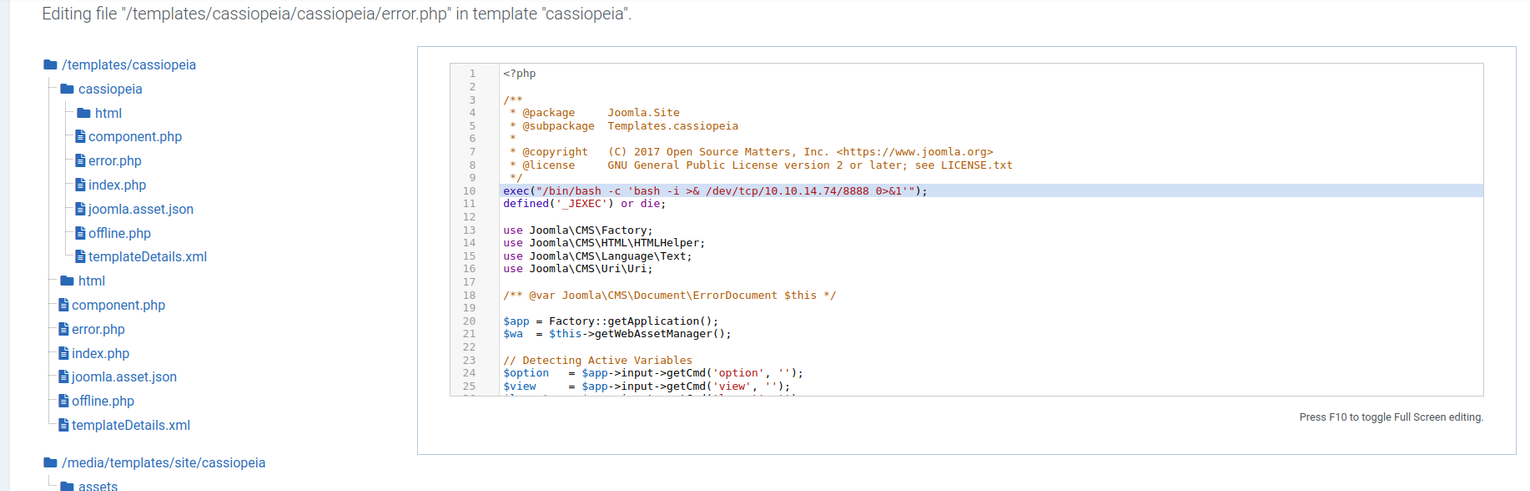Place cursor on "defined('_JEXEC') or die" line
Viewport: 1530px width, 491px height.
(584, 204)
